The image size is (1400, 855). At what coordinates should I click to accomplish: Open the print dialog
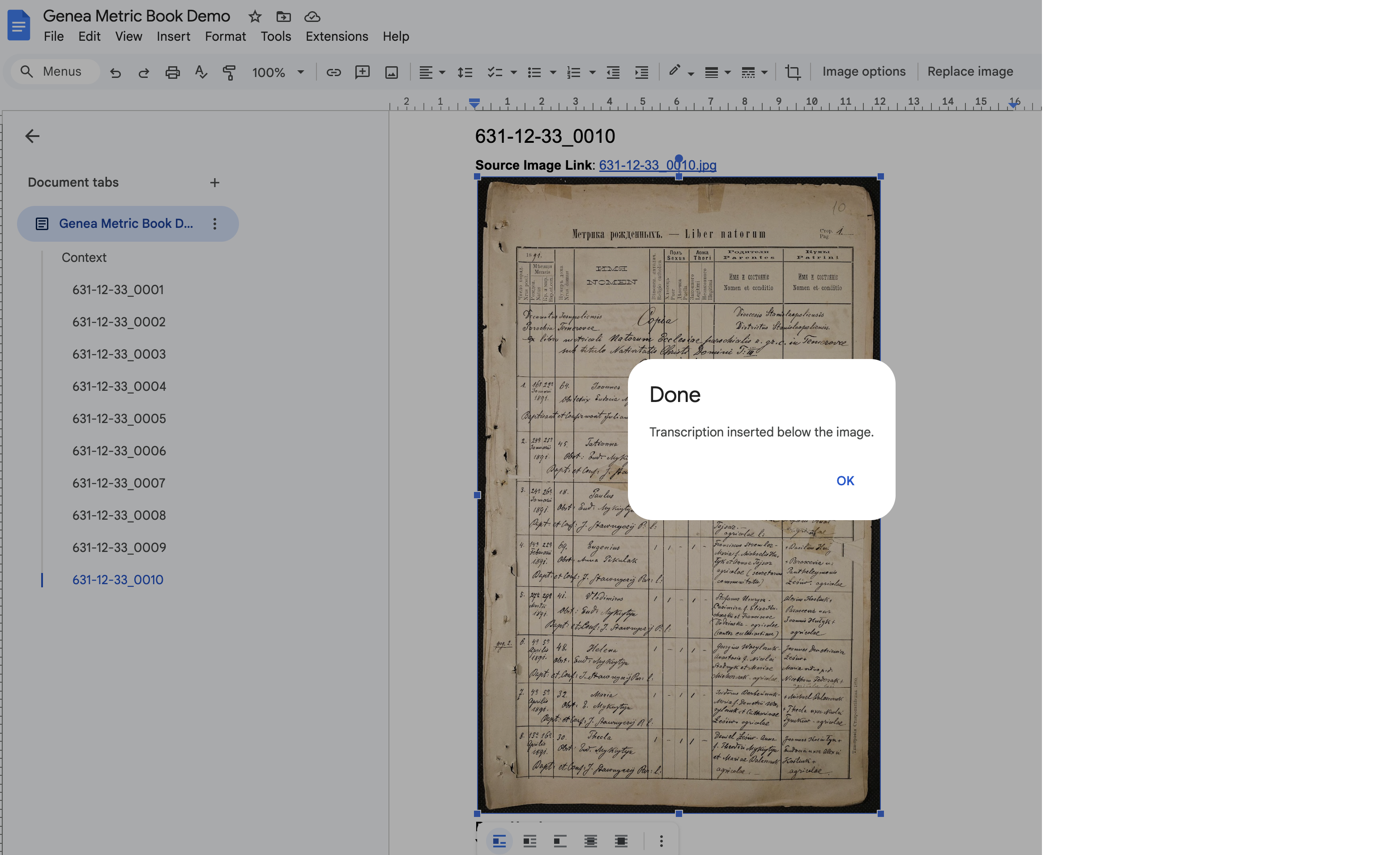173,72
